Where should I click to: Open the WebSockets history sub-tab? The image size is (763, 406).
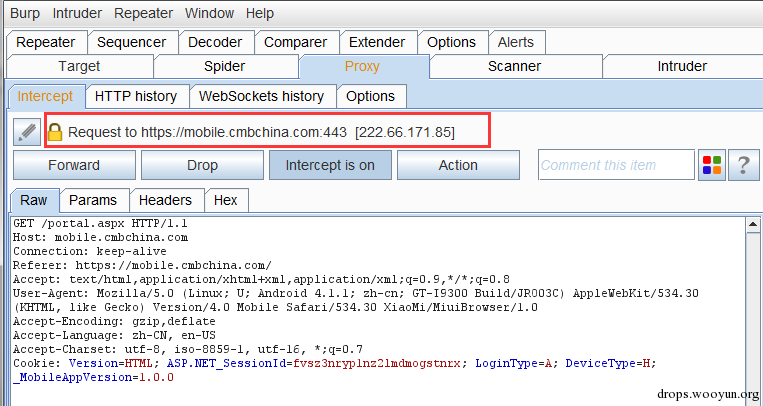pyautogui.click(x=261, y=96)
